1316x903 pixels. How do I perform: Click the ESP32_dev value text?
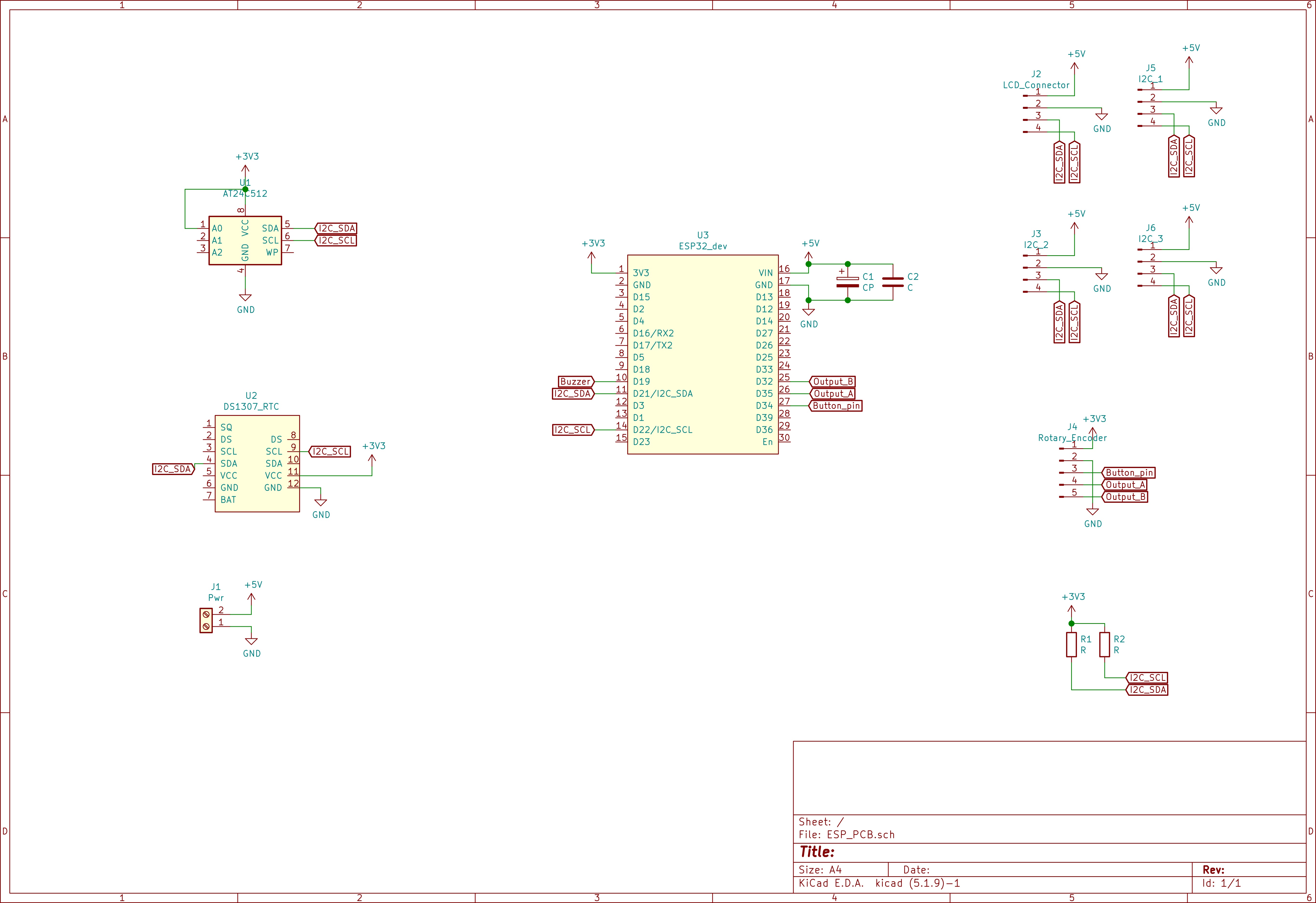[x=703, y=246]
